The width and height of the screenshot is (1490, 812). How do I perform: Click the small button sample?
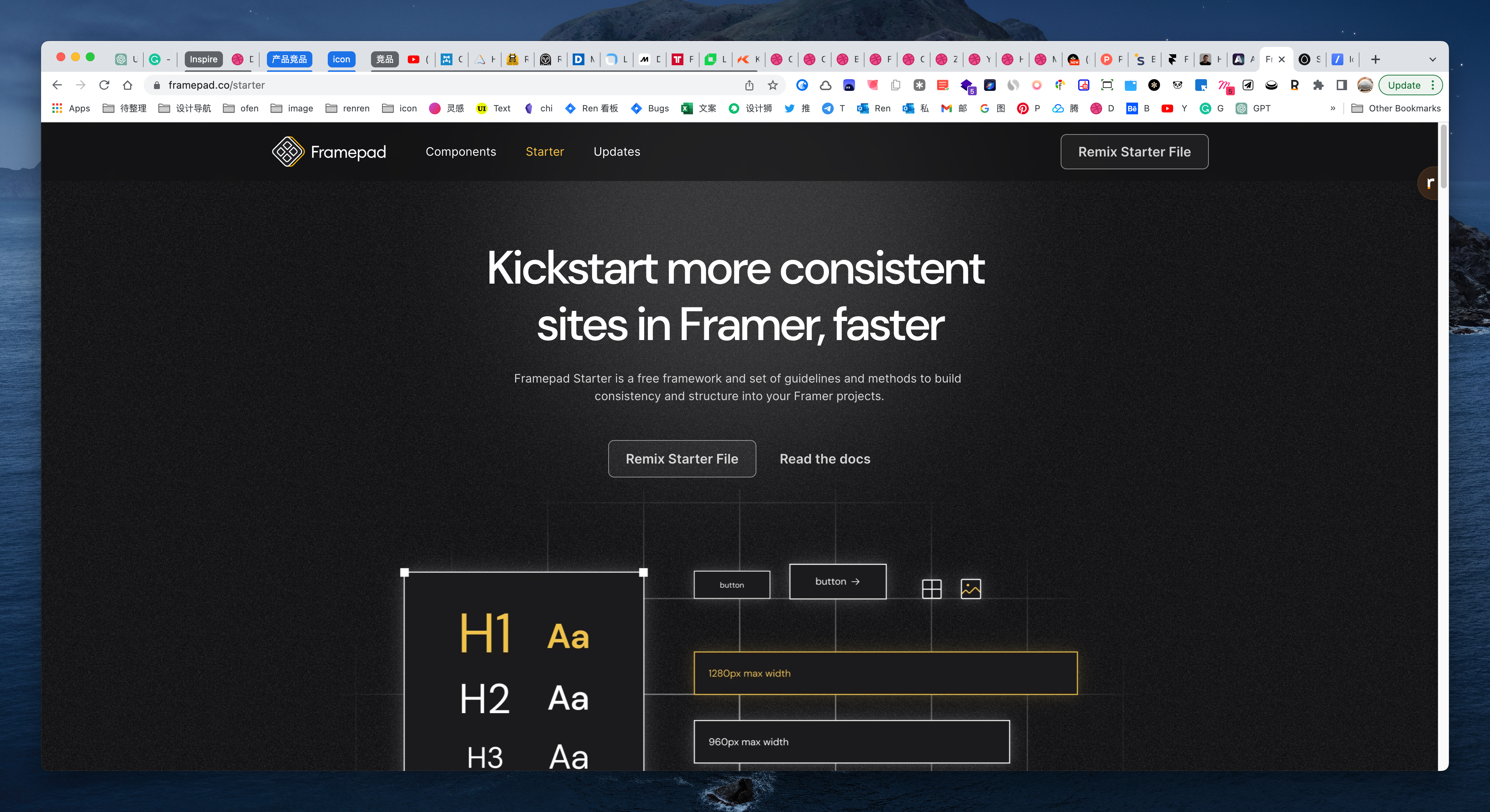pos(731,584)
